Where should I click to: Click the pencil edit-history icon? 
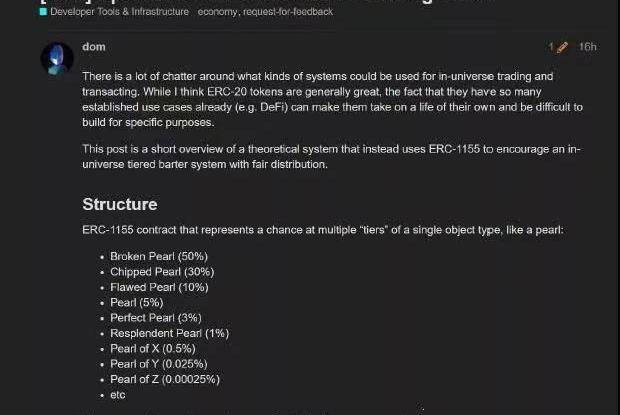click(562, 47)
